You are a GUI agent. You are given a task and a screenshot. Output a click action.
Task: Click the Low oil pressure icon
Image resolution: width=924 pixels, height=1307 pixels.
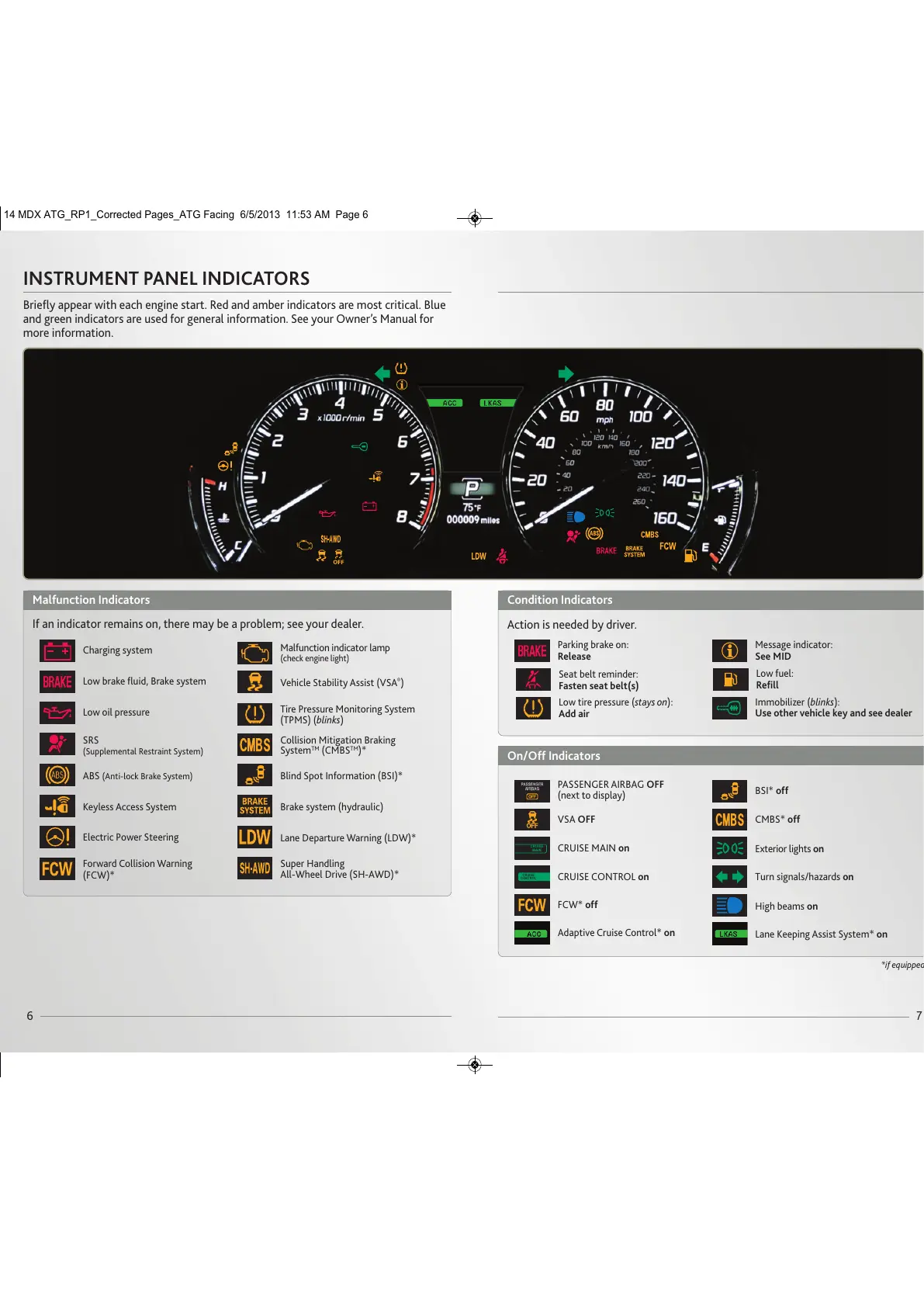[x=57, y=713]
